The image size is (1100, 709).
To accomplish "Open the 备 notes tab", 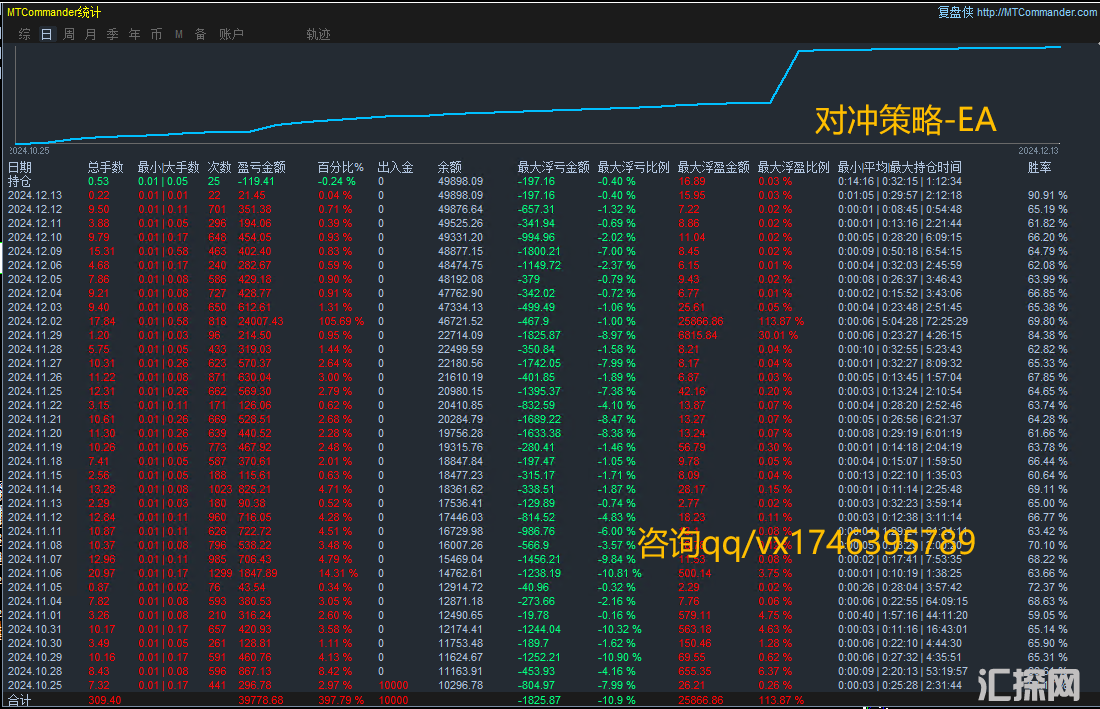I will [200, 34].
